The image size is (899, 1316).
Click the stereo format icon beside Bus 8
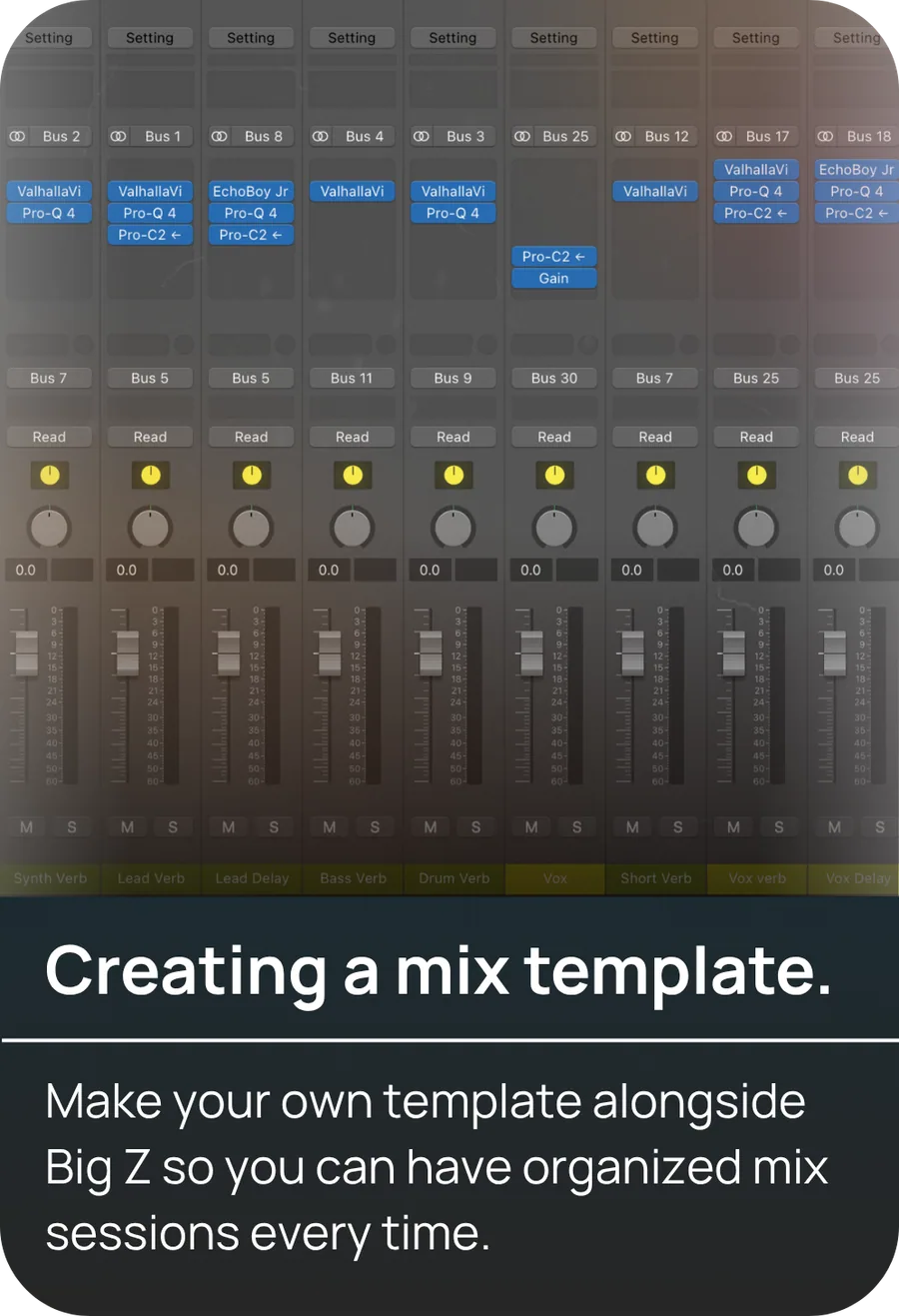coord(219,136)
